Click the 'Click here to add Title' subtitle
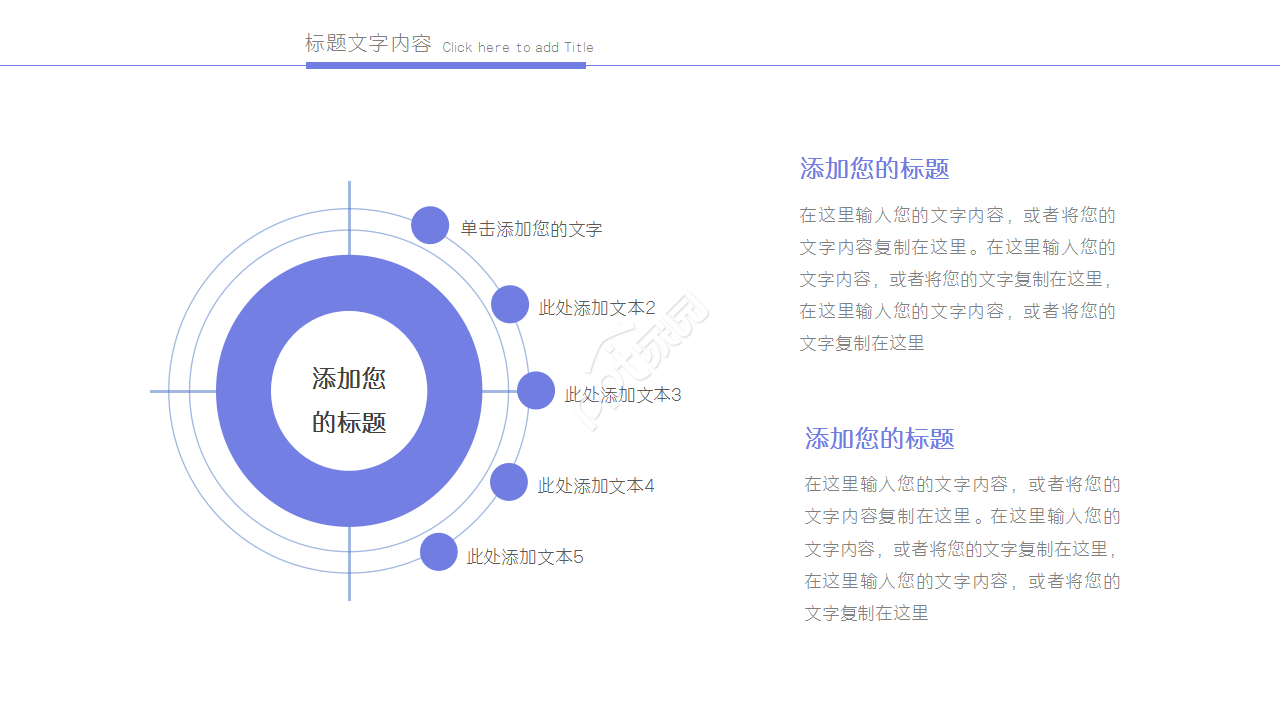The image size is (1280, 720). coord(518,47)
